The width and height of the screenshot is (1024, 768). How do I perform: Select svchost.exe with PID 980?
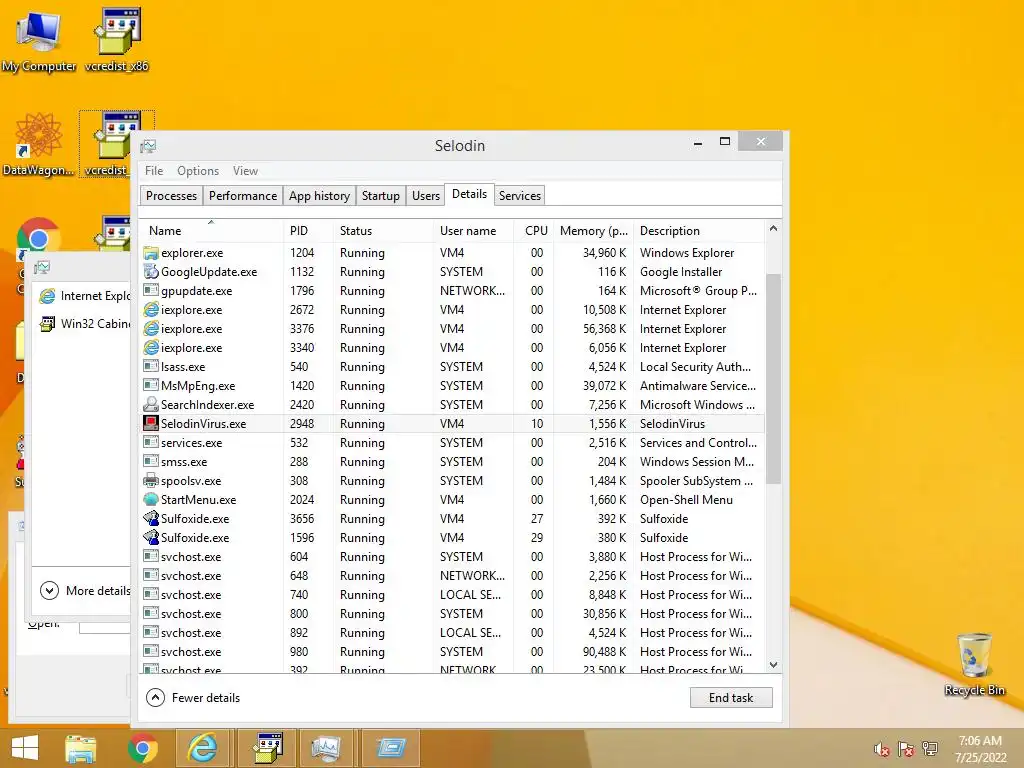coord(452,652)
